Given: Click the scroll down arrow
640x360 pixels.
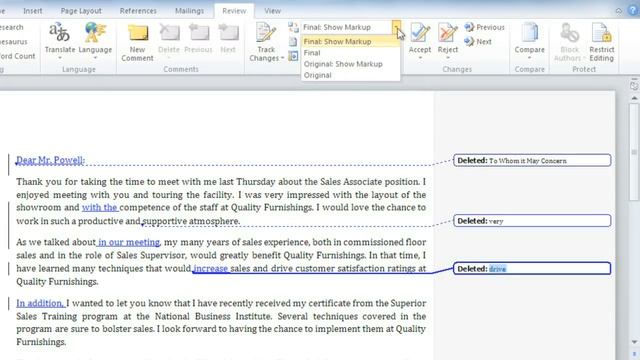Looking at the screenshot, I should tap(634, 342).
